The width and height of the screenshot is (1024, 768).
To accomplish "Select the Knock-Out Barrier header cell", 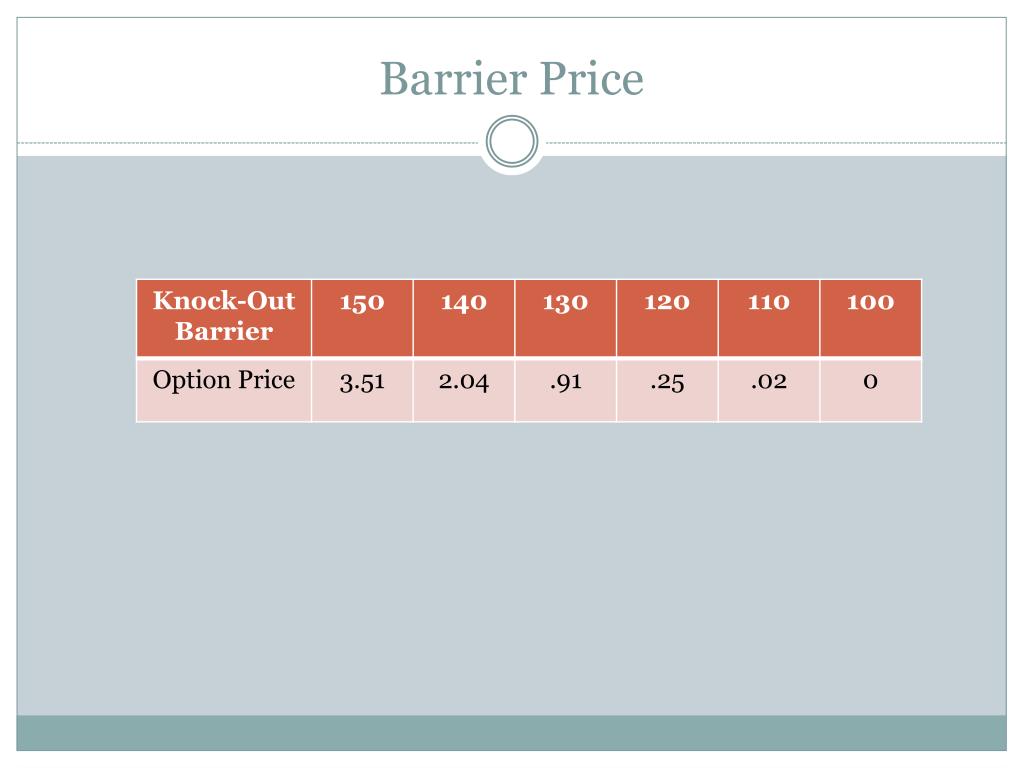I will coord(224,318).
